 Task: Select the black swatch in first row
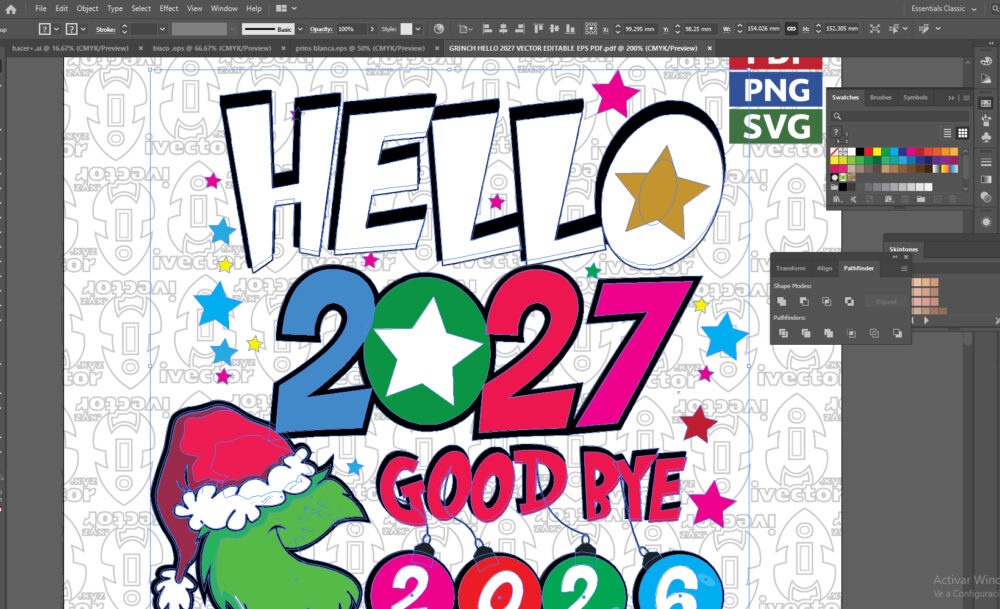[x=860, y=152]
